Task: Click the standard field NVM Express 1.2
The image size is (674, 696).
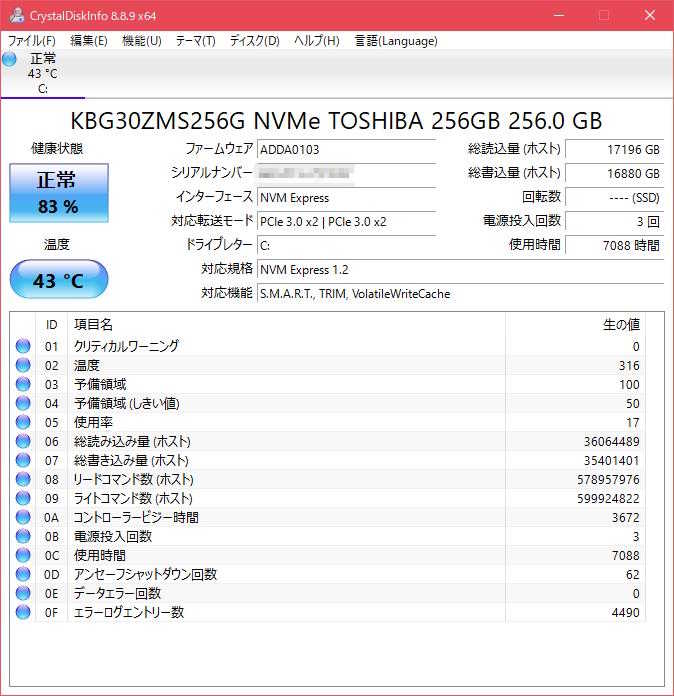Action: [x=460, y=269]
